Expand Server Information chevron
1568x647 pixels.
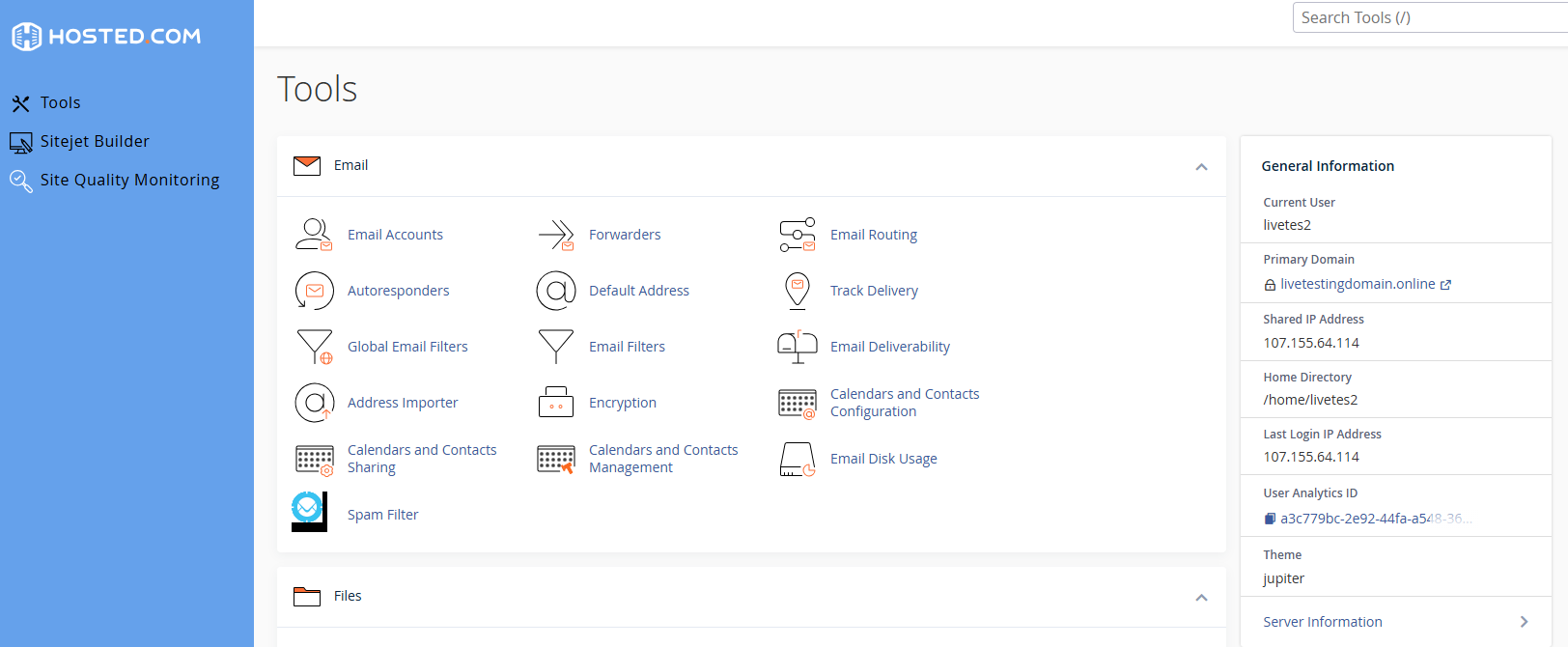(1524, 622)
